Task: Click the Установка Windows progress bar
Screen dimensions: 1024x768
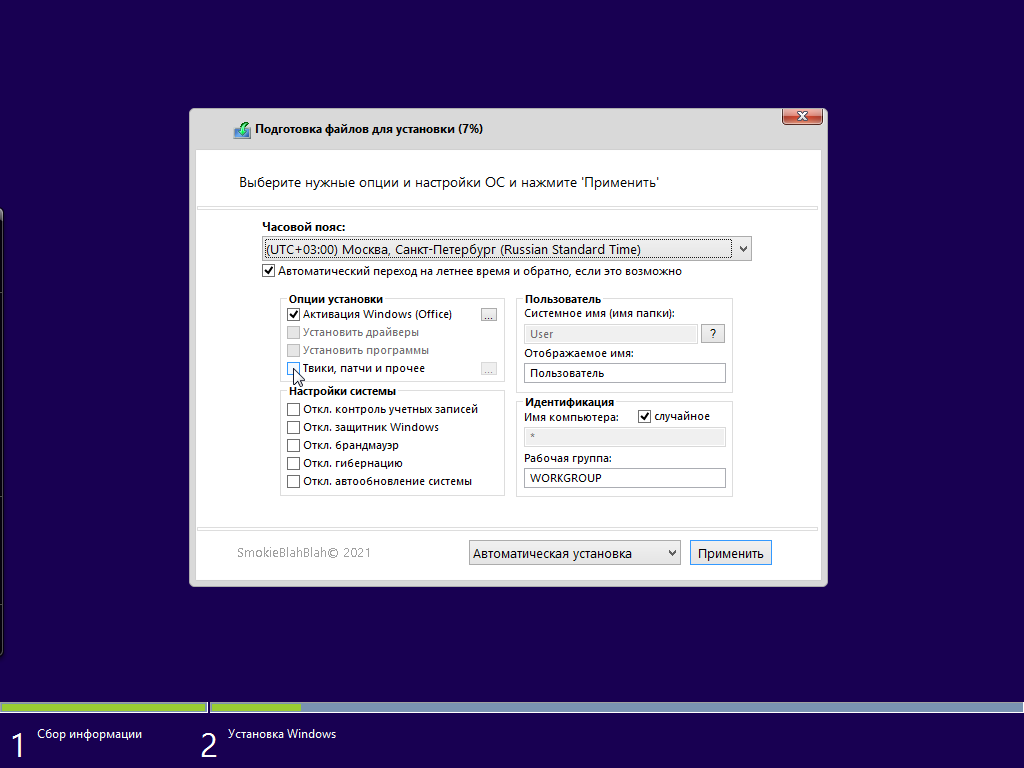Action: [x=616, y=707]
